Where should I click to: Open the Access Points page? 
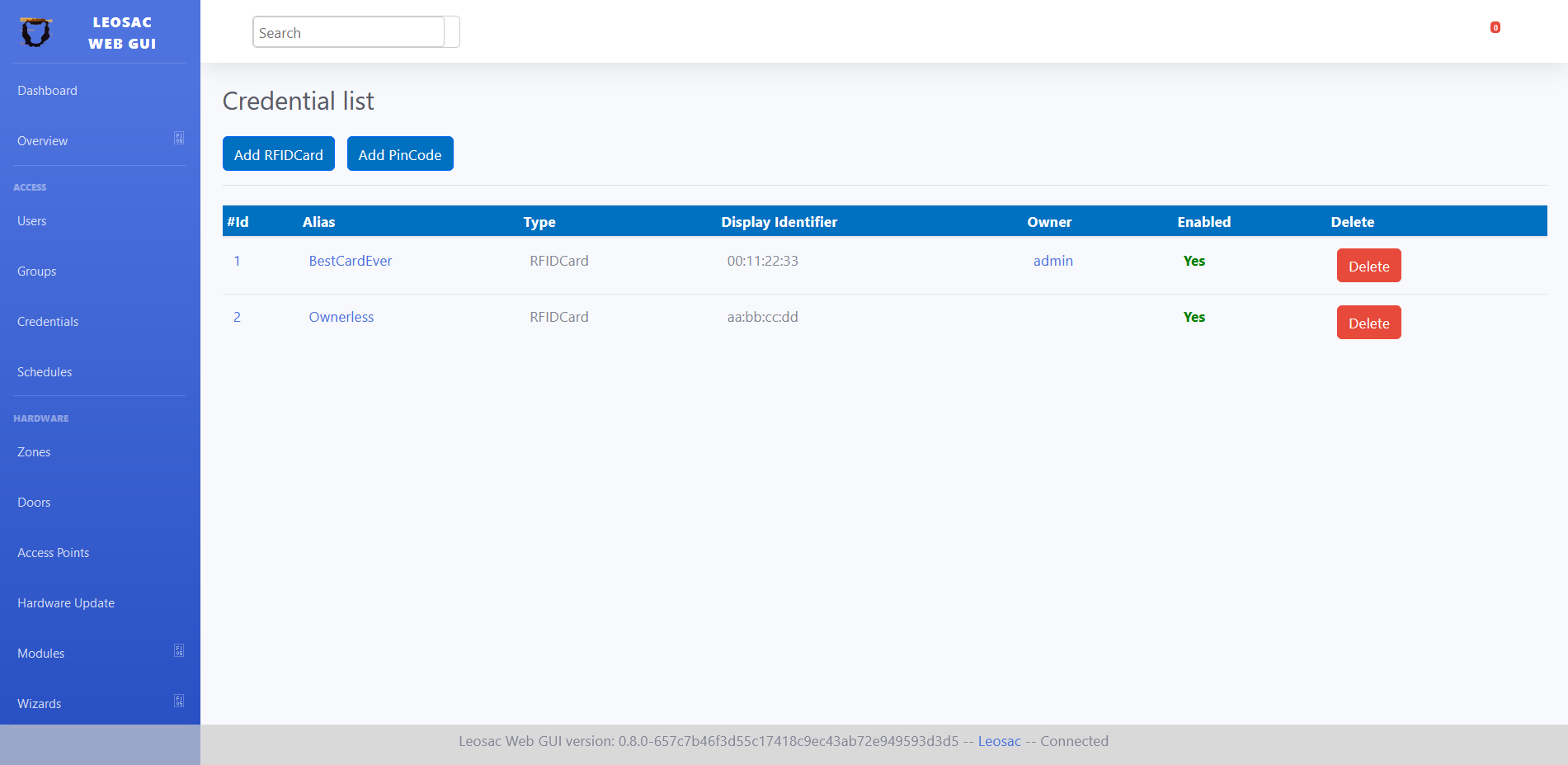coord(53,552)
